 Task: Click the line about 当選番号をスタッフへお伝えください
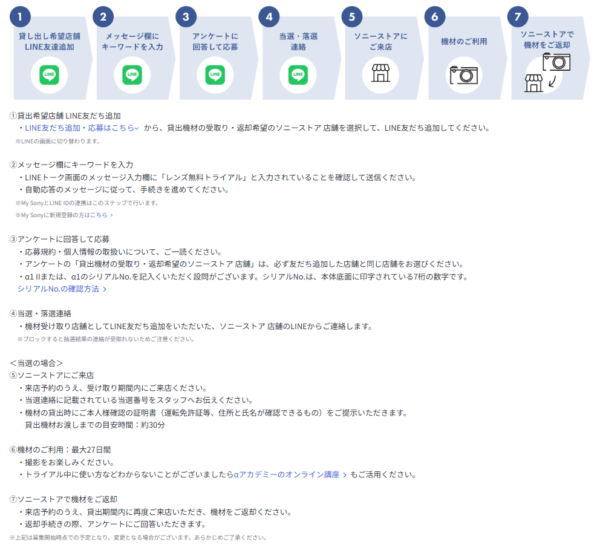coord(136,400)
